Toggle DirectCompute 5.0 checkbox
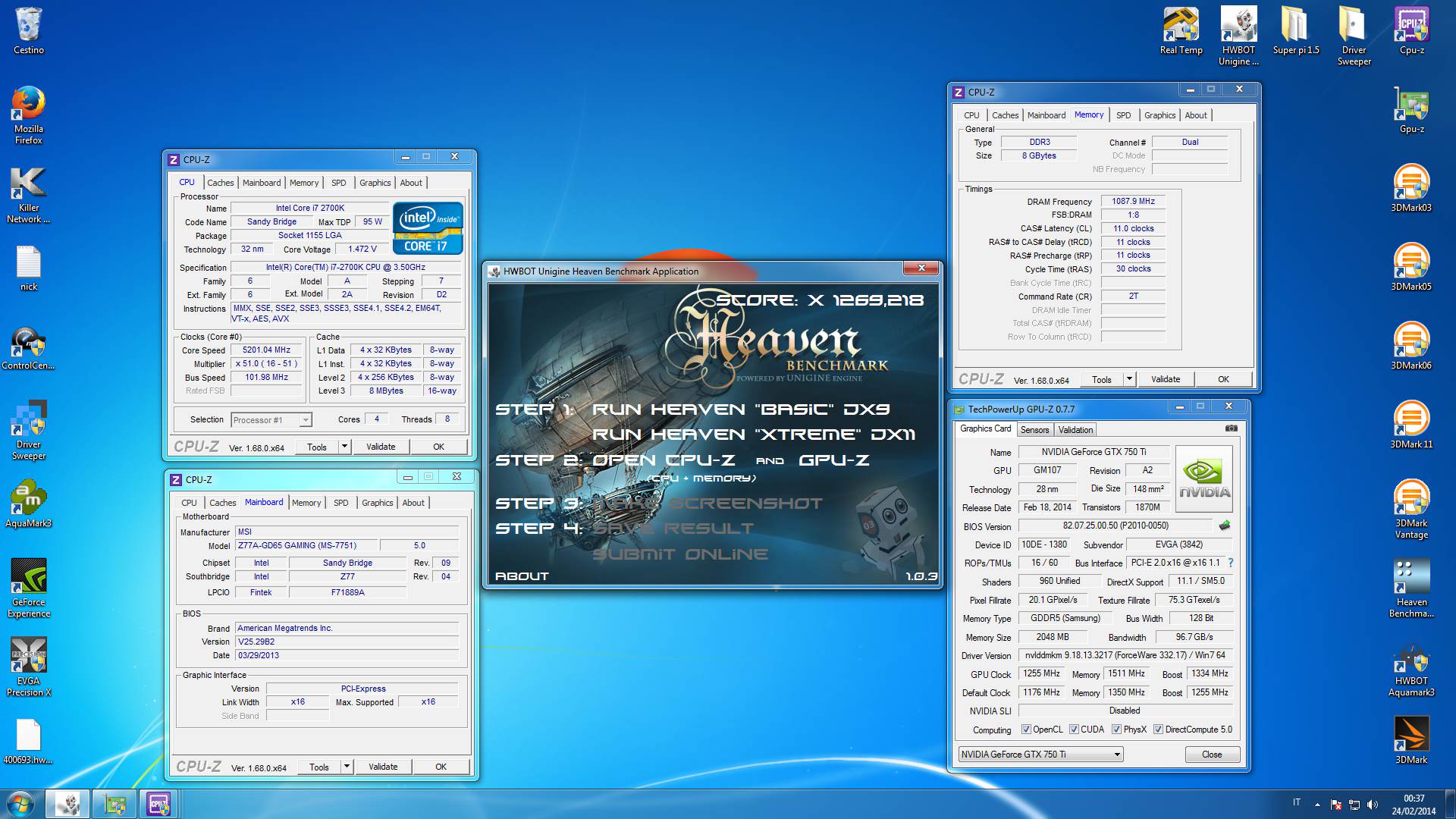The width and height of the screenshot is (1456, 819). (1158, 730)
